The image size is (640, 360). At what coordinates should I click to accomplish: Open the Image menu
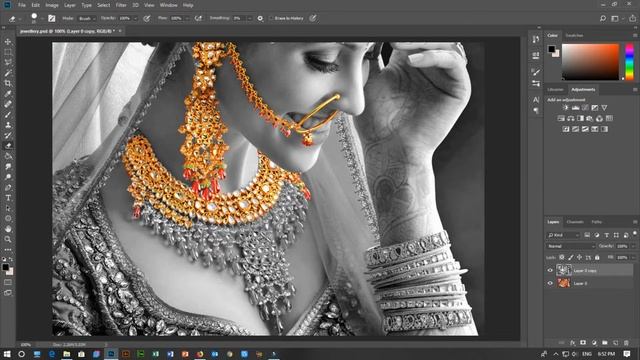(x=52, y=5)
